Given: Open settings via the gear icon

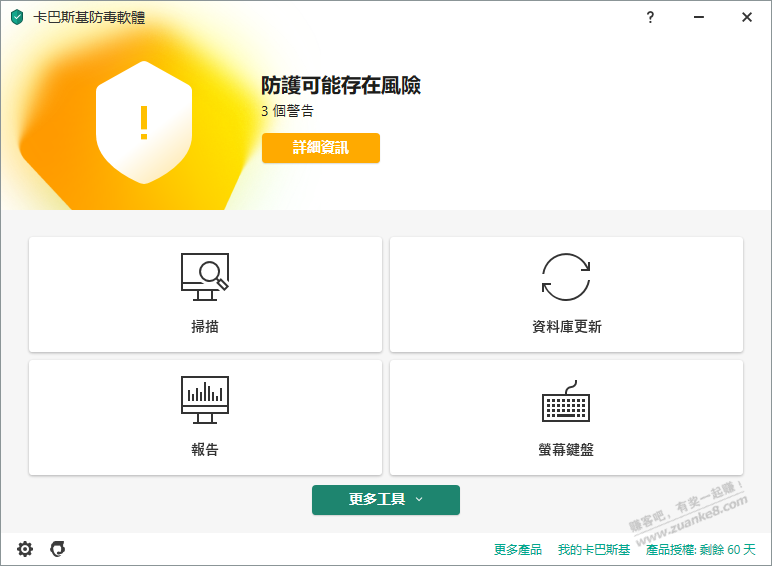Looking at the screenshot, I should click(x=25, y=549).
